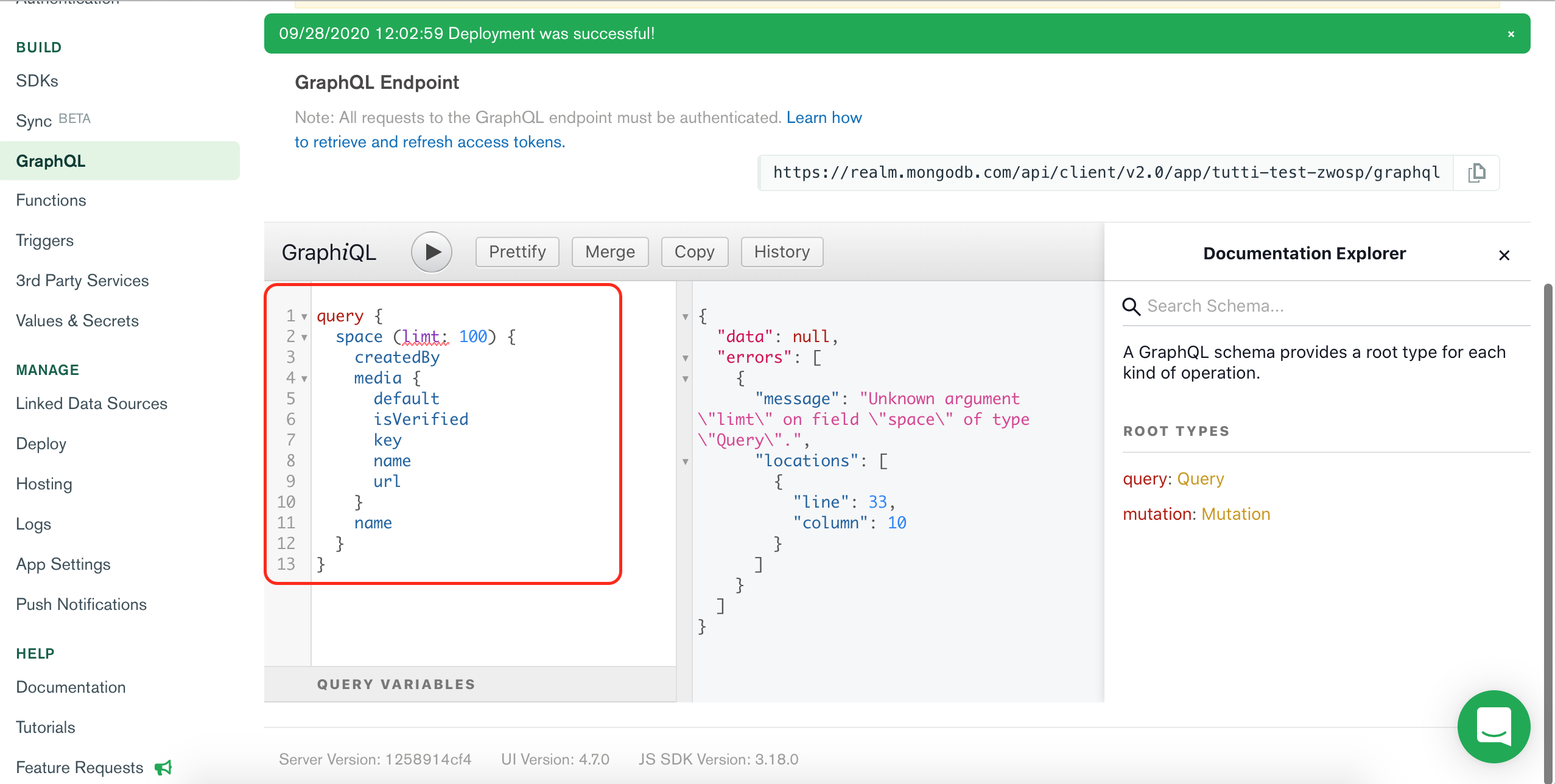
Task: Open the Functions sidebar section
Action: pos(51,200)
